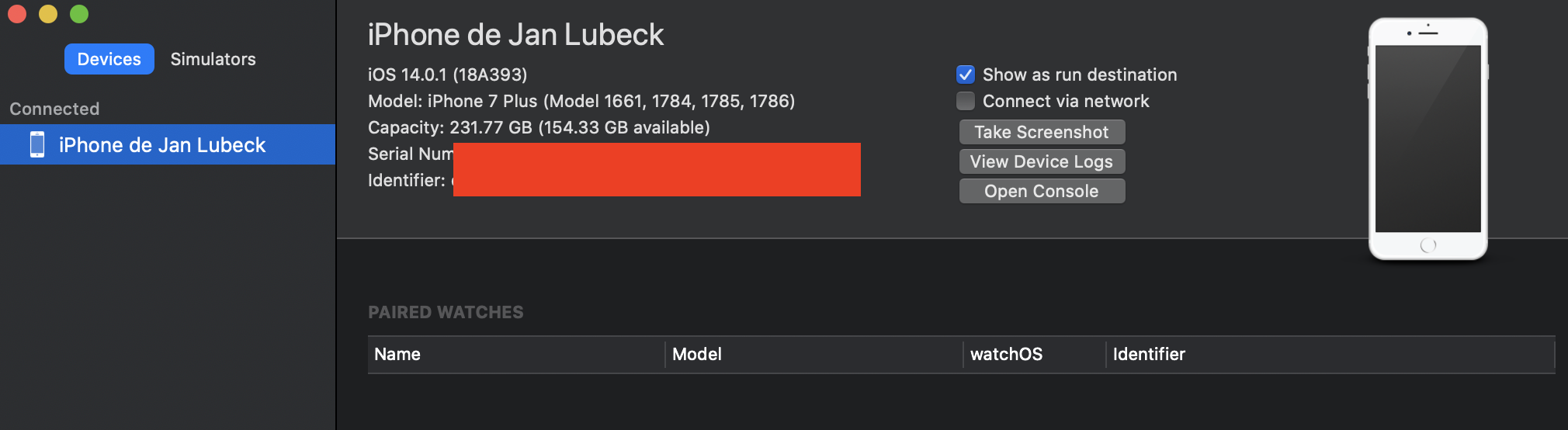The image size is (1568, 430).
Task: Click the Model column header
Action: click(x=697, y=354)
